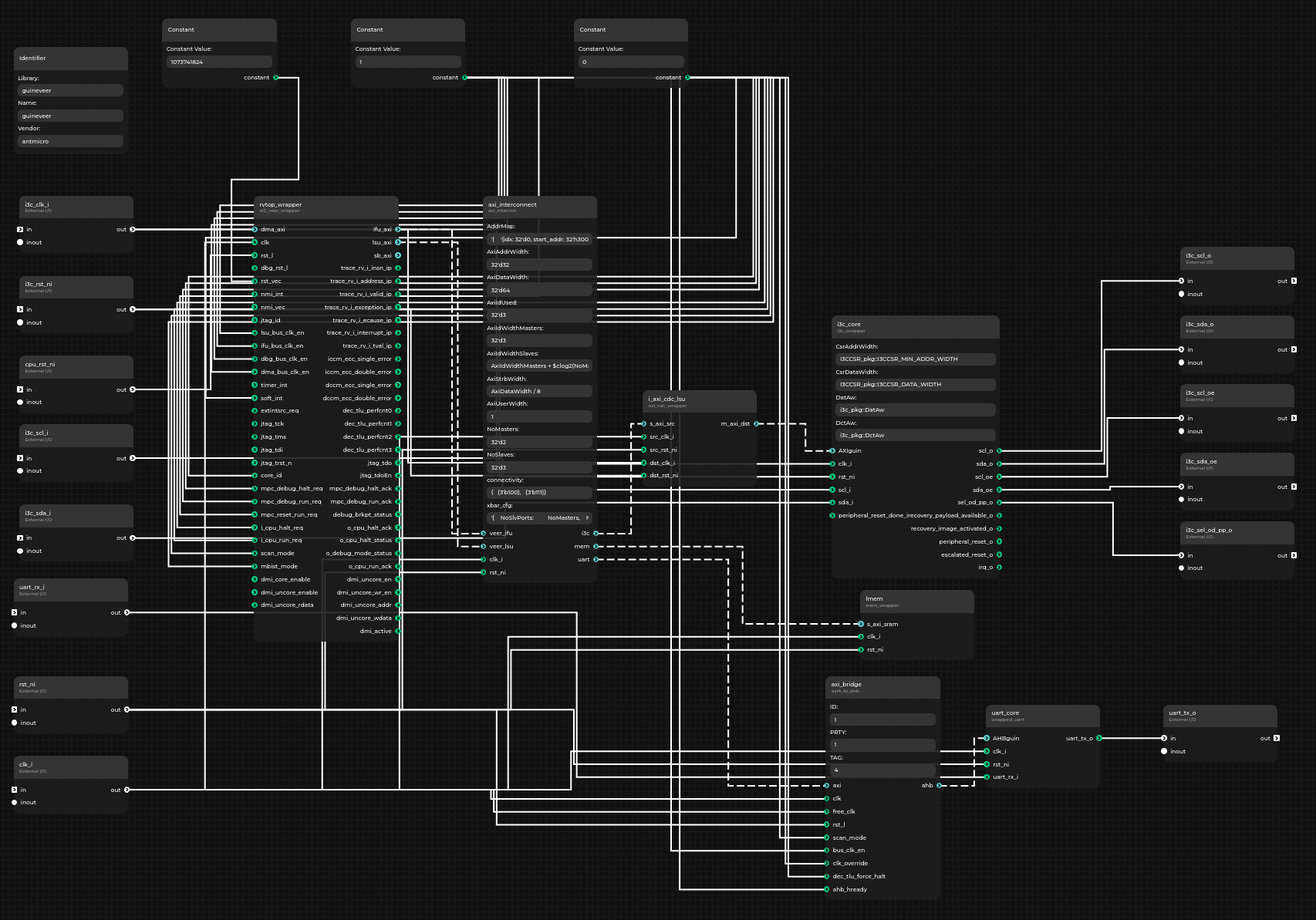Click the Library field containing guineveer
The width and height of the screenshot is (1316, 920).
click(70, 90)
